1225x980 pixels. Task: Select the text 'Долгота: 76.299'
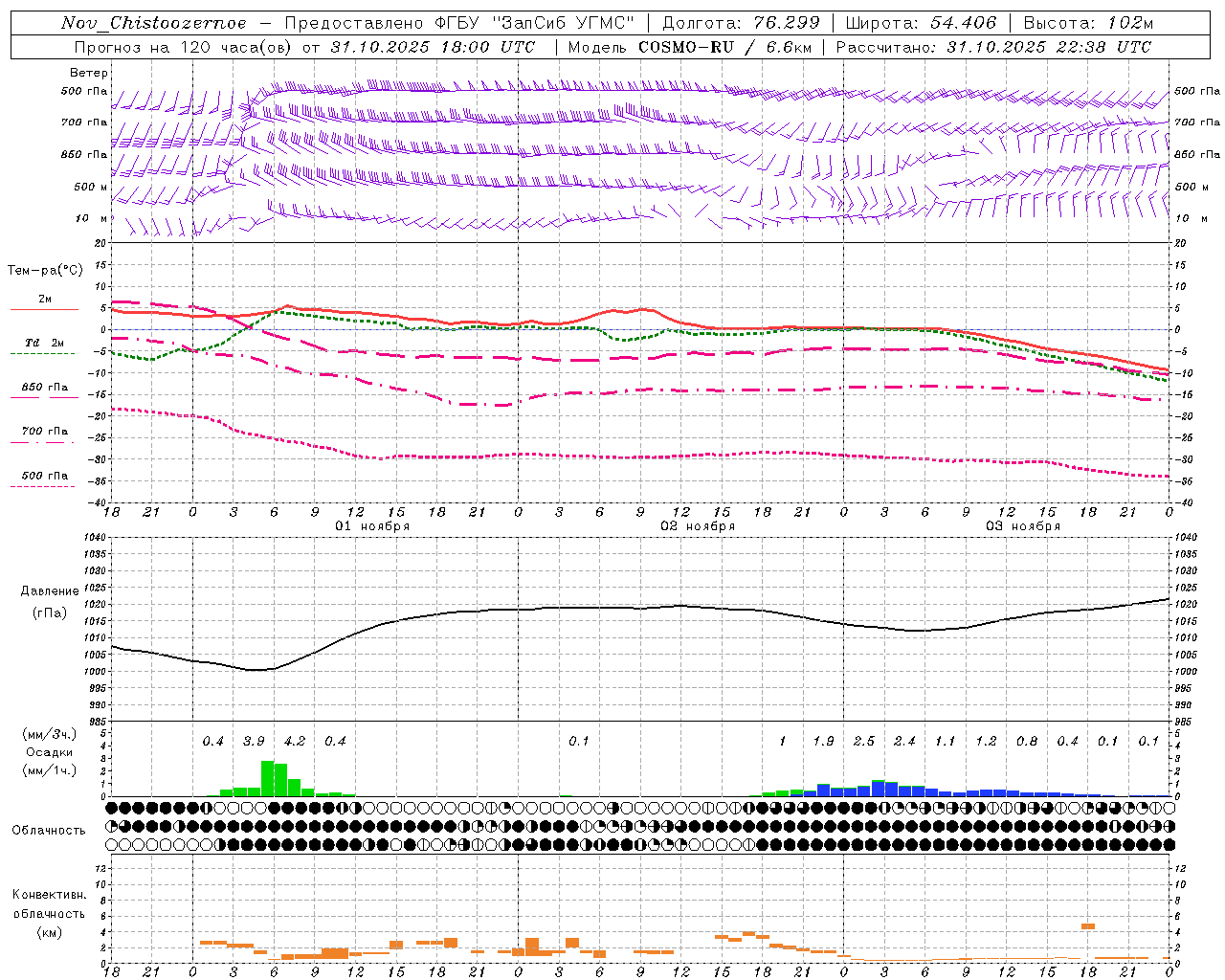(x=742, y=23)
